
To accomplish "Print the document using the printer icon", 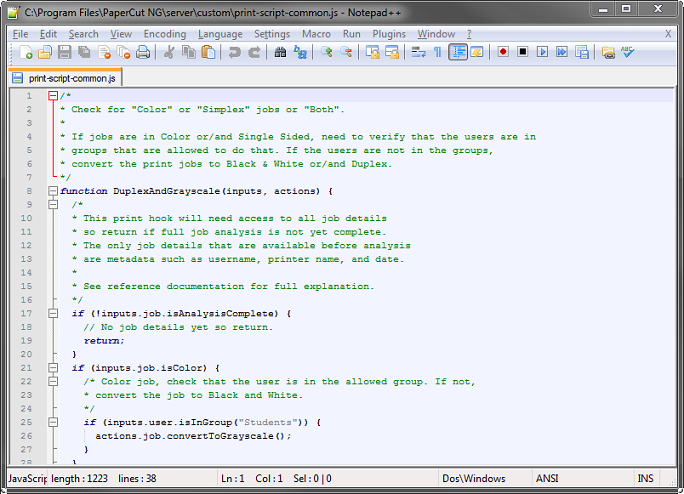I will point(143,52).
